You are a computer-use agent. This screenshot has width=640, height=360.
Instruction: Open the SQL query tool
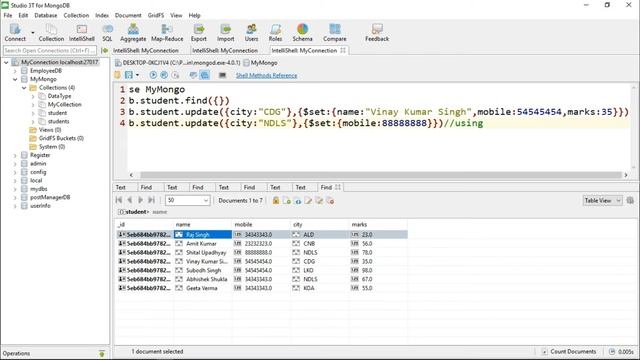pos(107,32)
